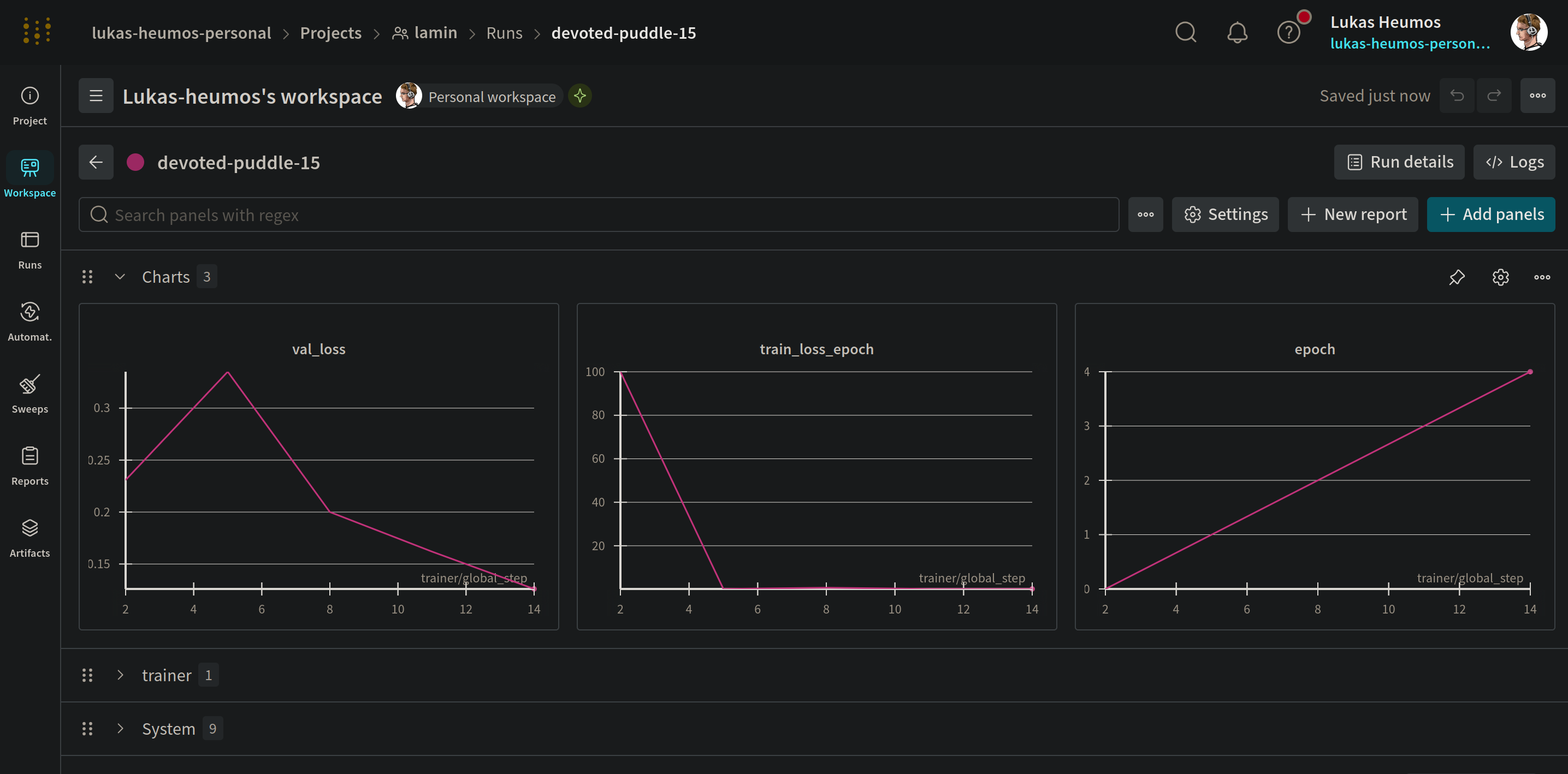
Task: Click the devoted-puddle-15 run color dot
Action: point(135,162)
